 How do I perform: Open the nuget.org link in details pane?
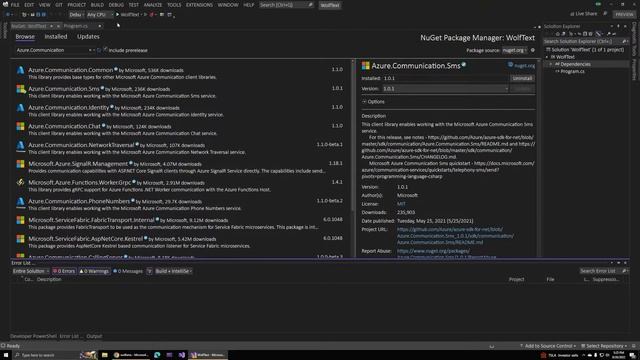[524, 66]
